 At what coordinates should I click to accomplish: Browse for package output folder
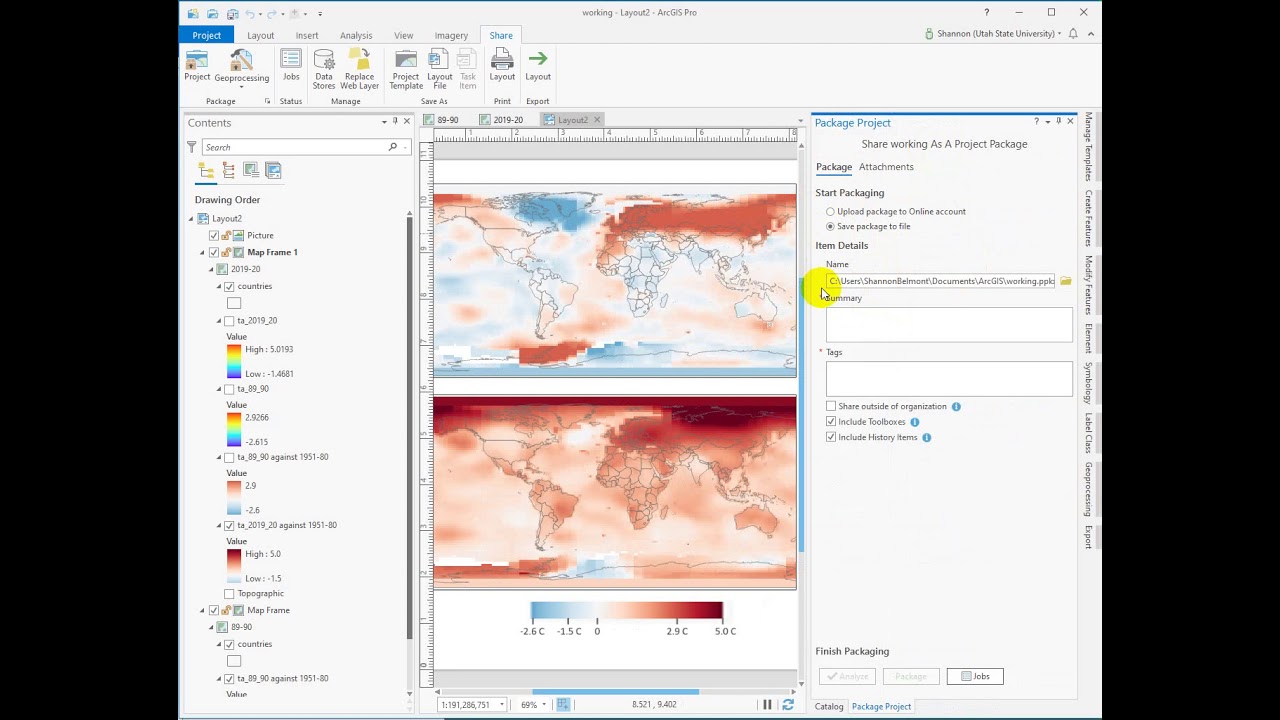[x=1066, y=281]
